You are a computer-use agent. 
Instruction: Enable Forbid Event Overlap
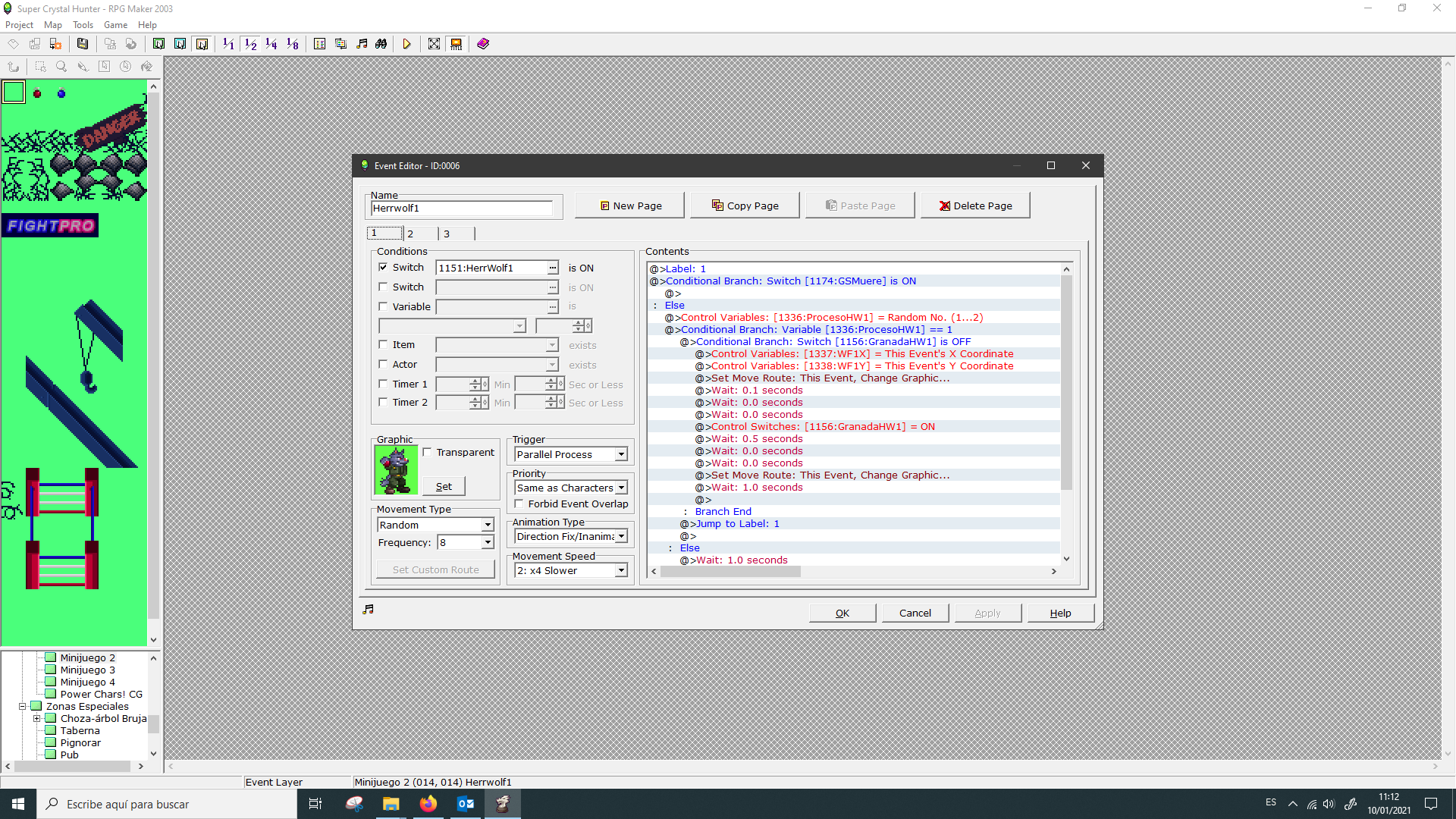click(519, 504)
